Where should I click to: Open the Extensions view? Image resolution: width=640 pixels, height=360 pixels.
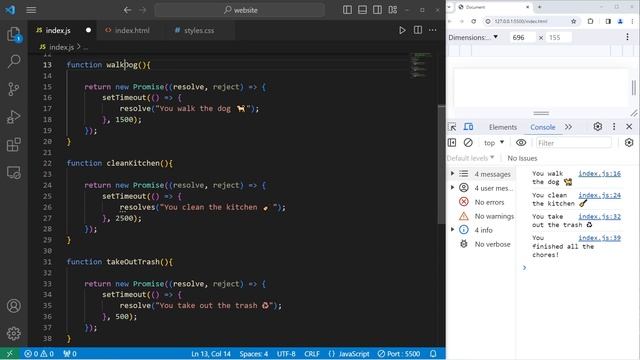[14, 144]
